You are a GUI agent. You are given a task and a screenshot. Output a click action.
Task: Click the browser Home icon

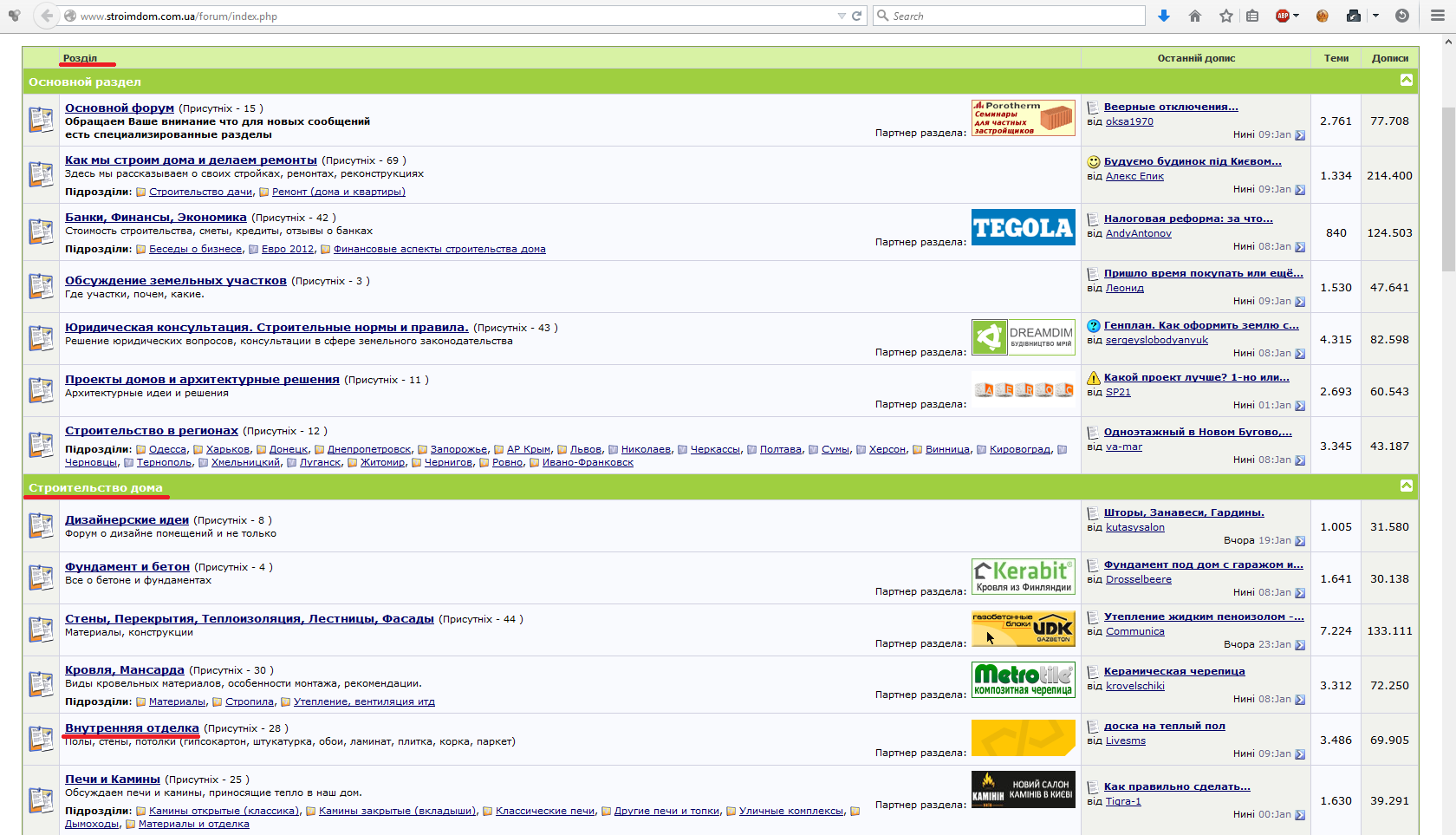point(1195,16)
